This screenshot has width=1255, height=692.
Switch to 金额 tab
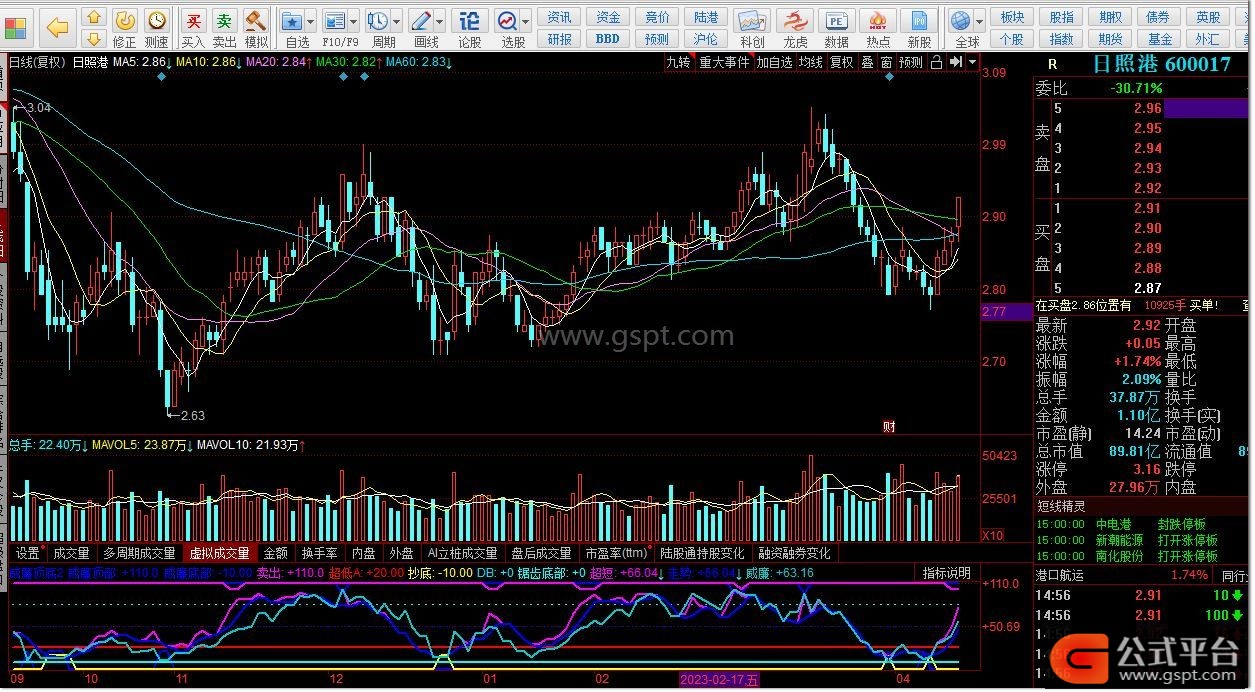(276, 553)
